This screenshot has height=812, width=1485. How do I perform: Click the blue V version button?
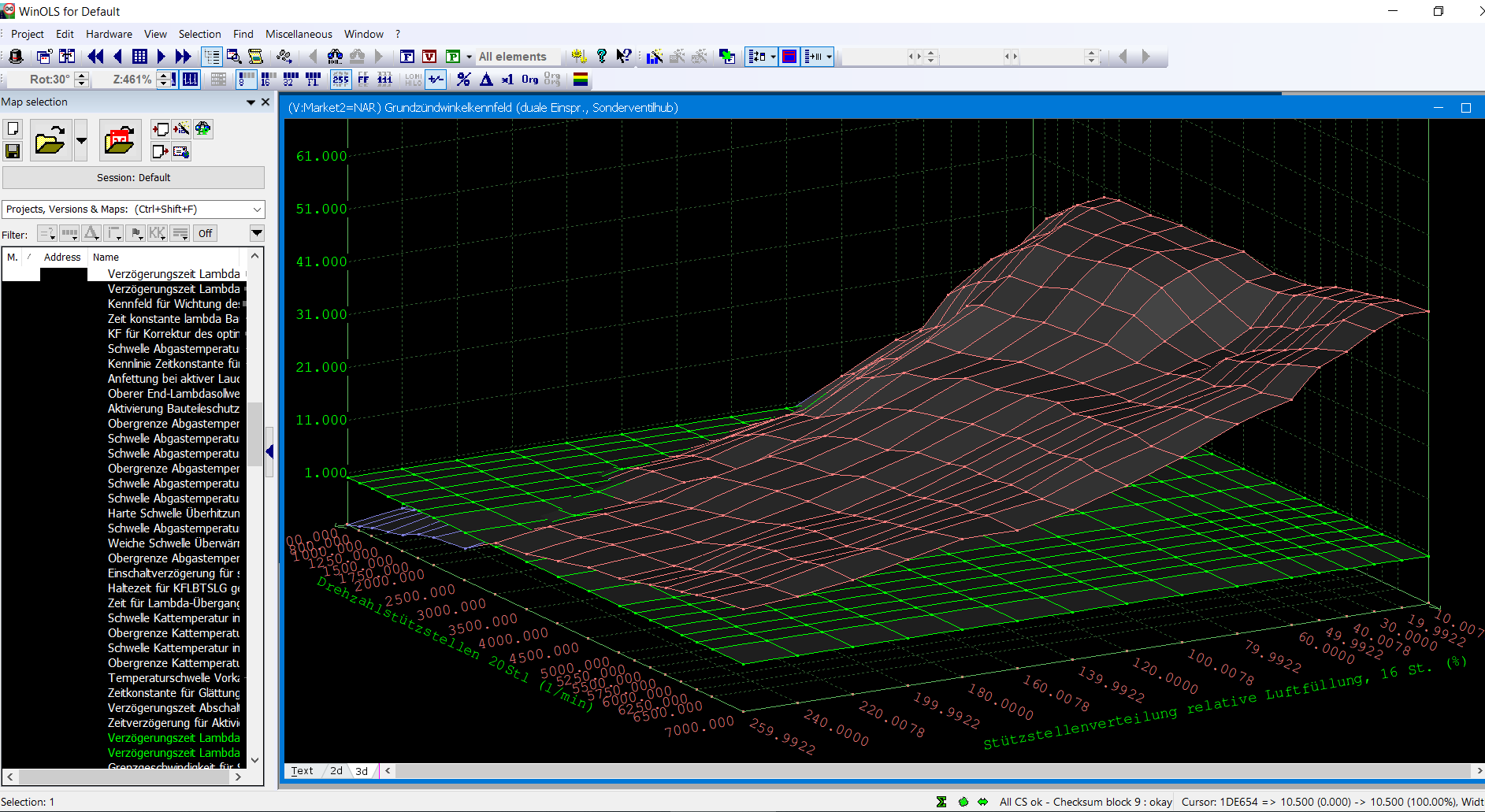point(429,57)
